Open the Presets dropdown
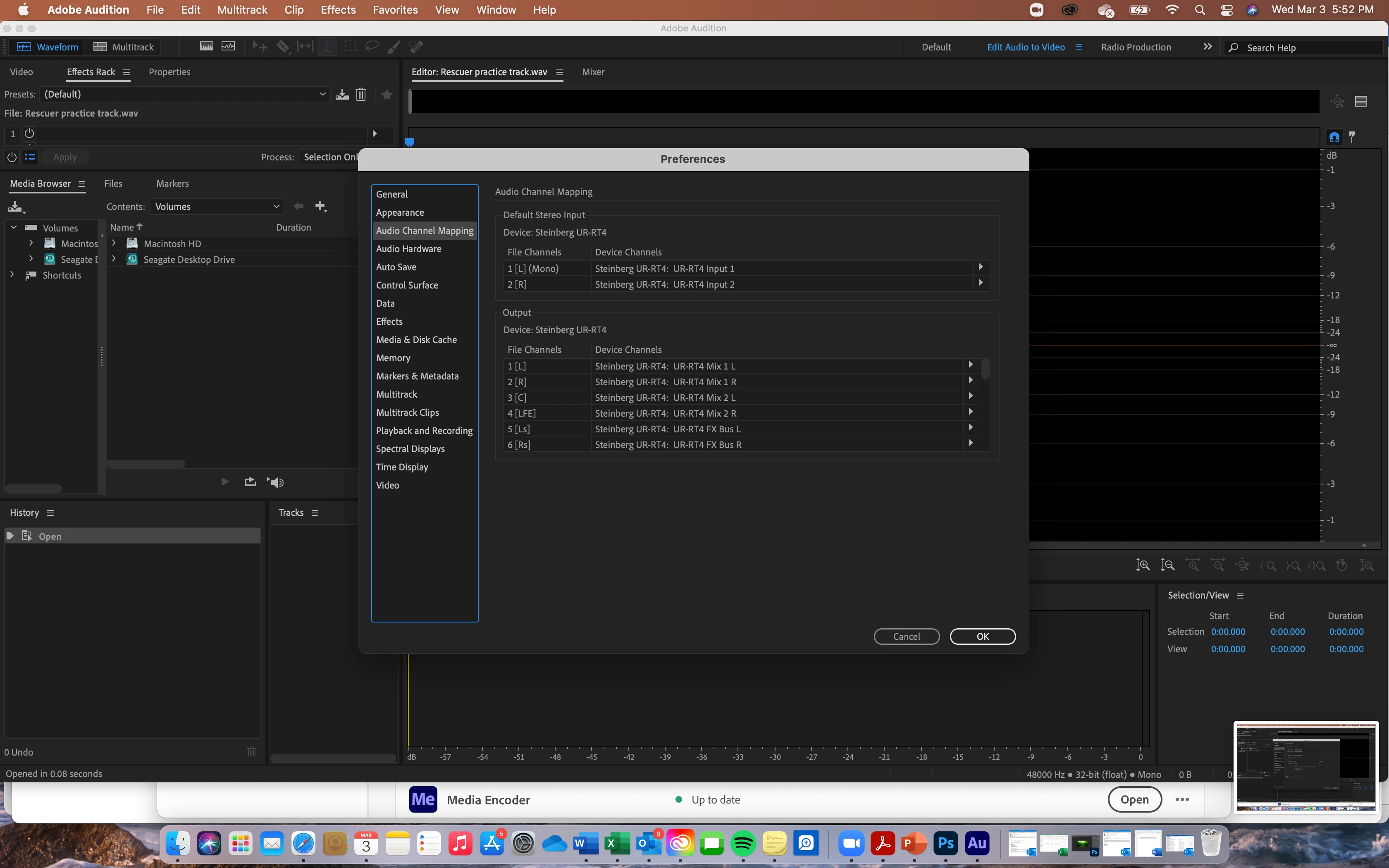 point(184,94)
